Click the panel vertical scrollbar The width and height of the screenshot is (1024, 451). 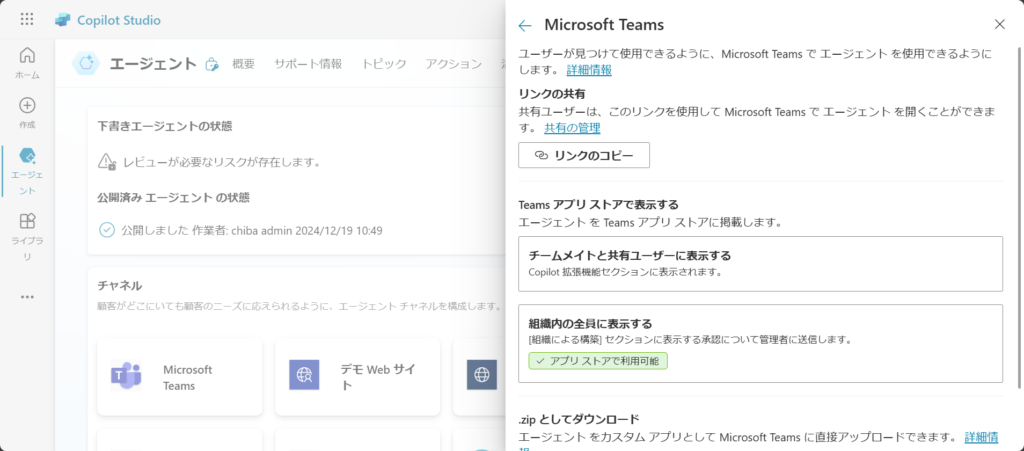pos(1017,219)
